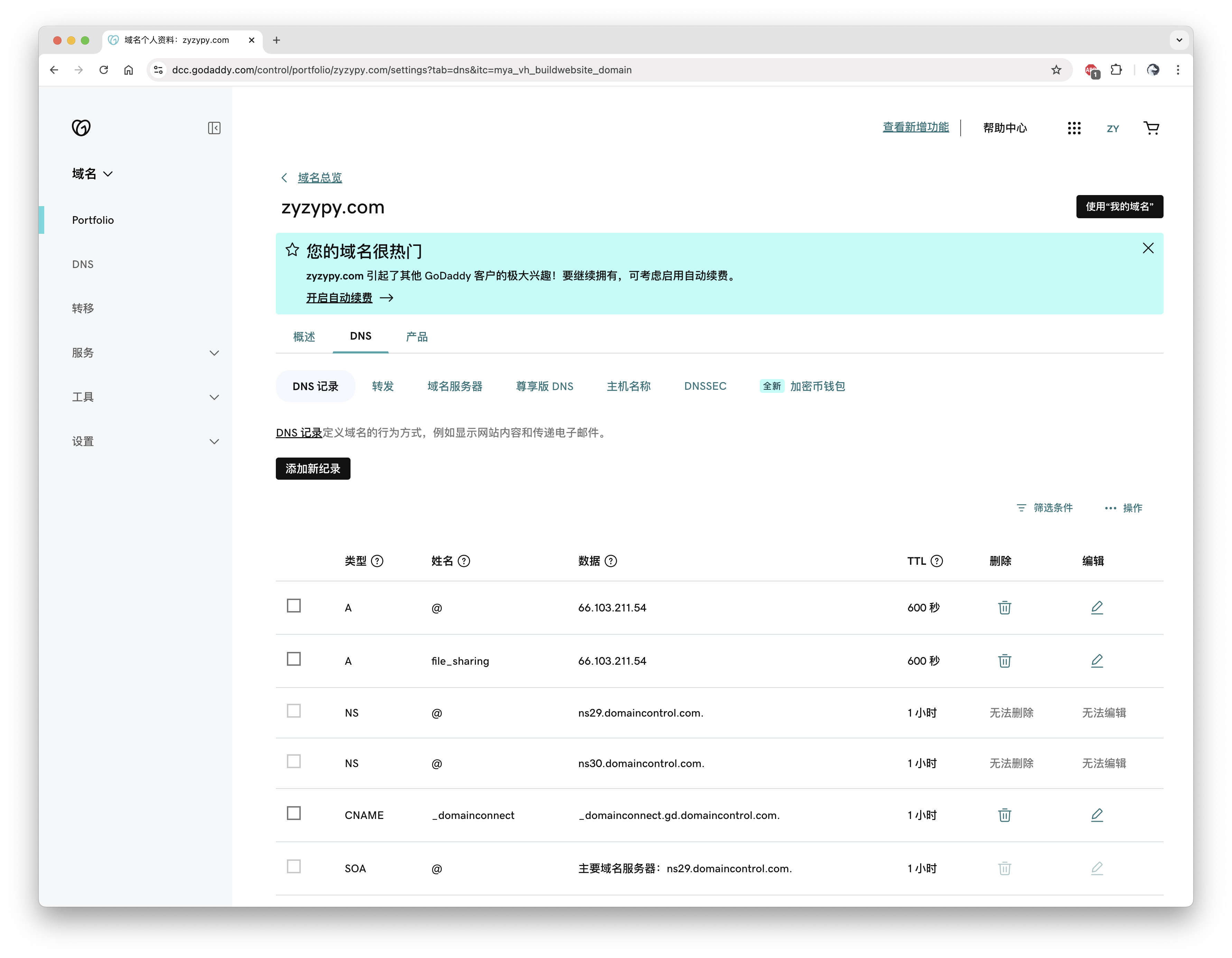Viewport: 1232px width, 958px height.
Task: Click the 使用“我的域名” button
Action: [1119, 206]
